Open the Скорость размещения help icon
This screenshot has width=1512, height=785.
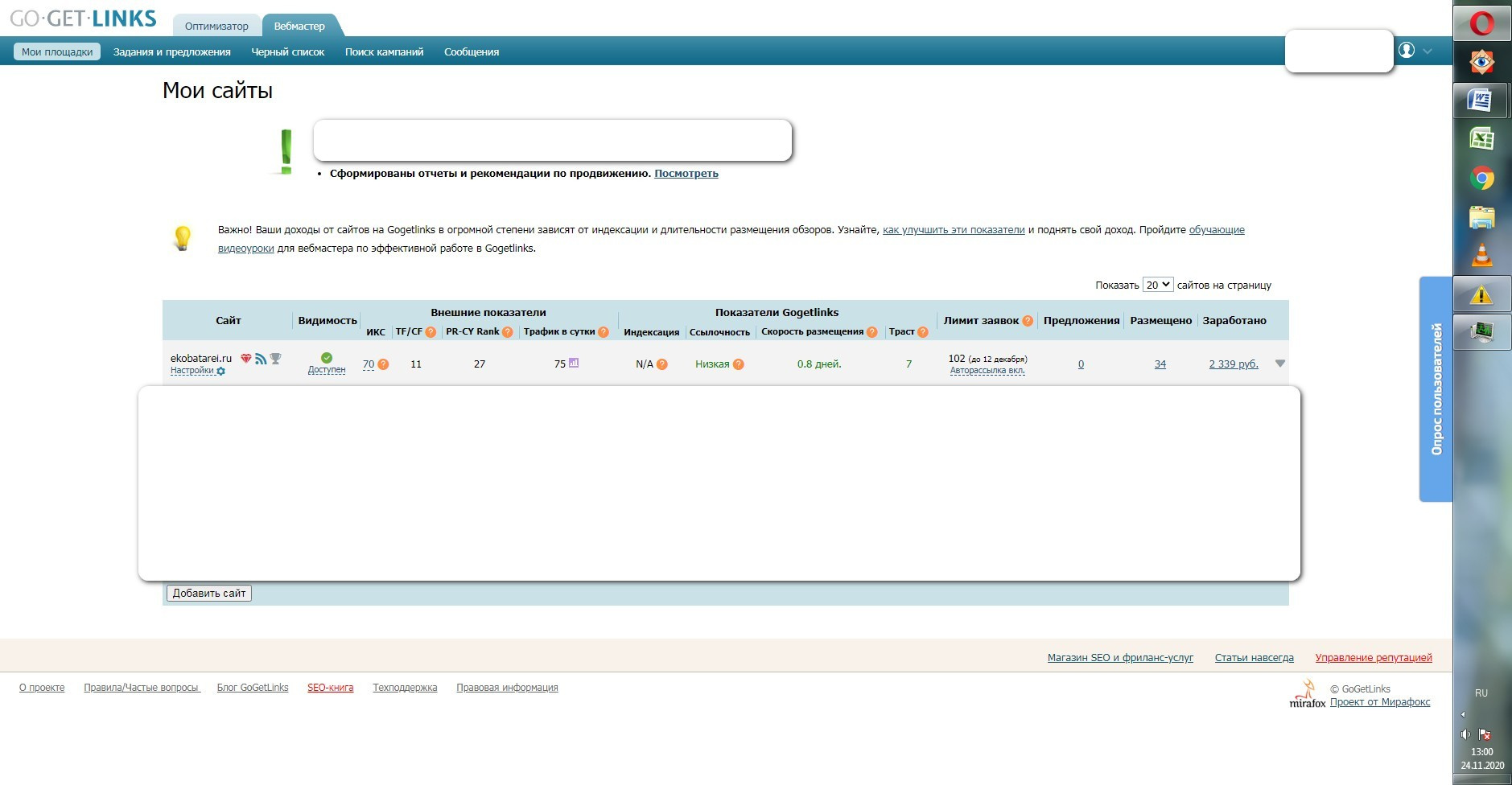[872, 332]
